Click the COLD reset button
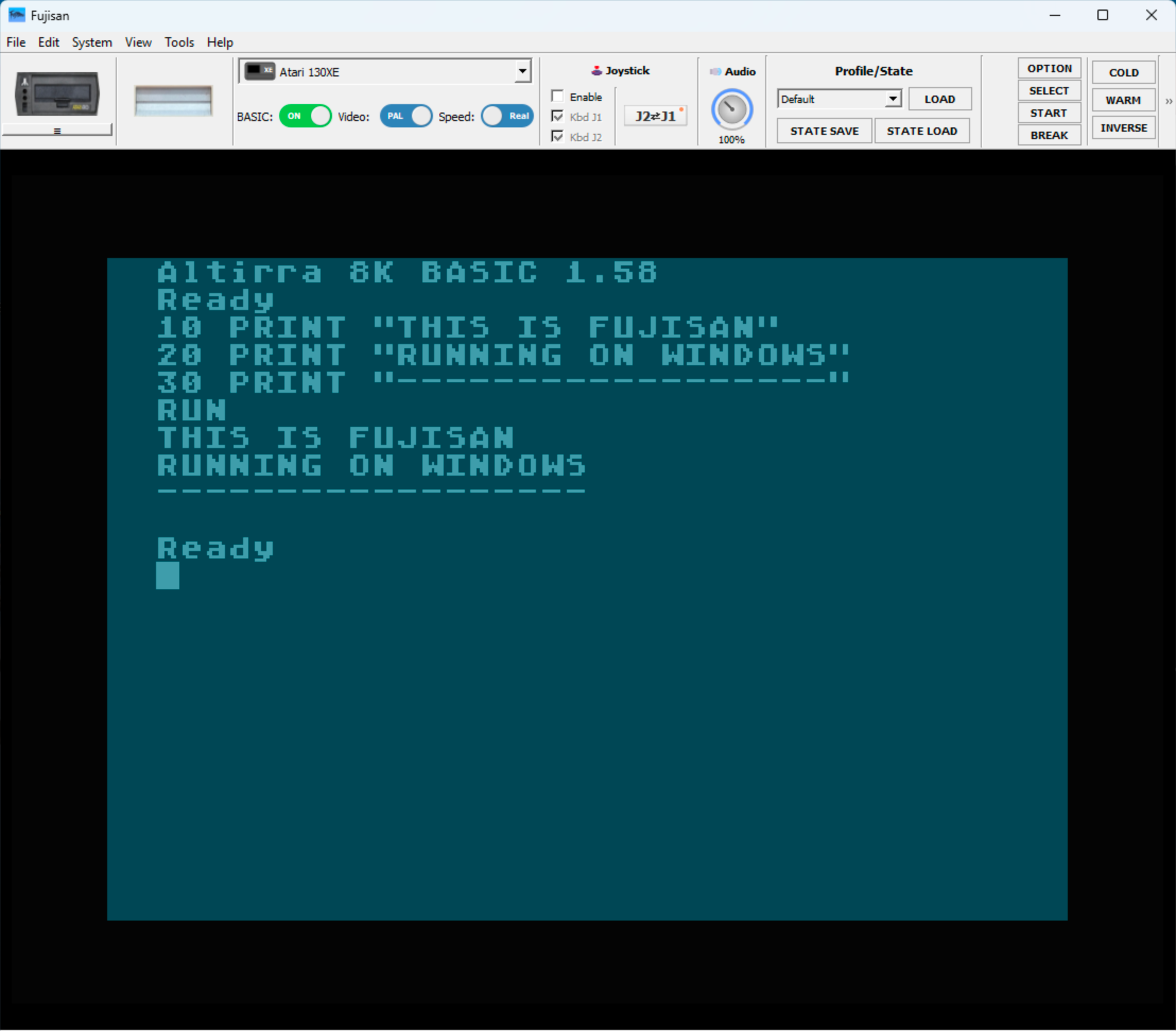 coord(1123,73)
